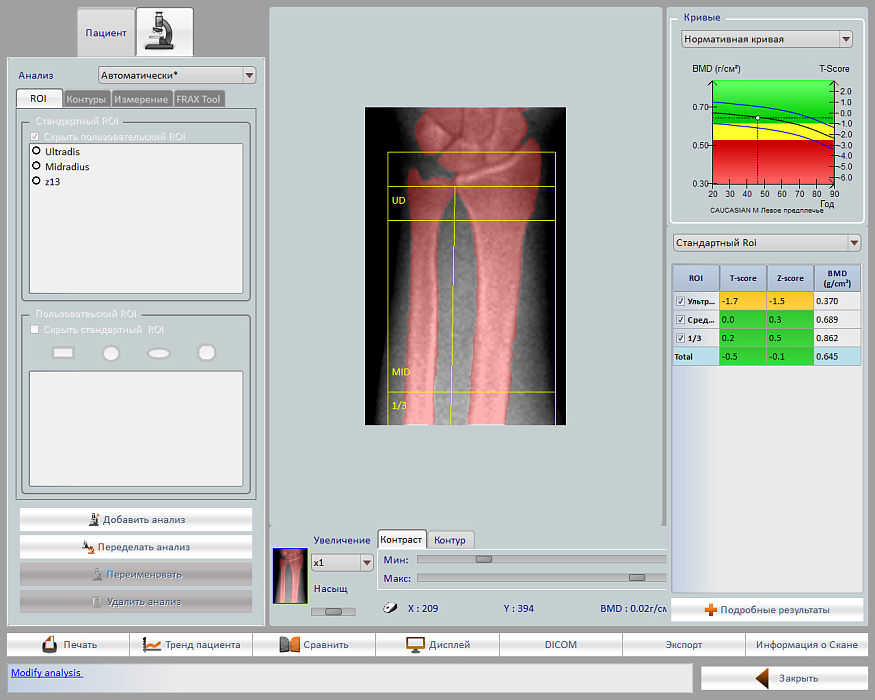Click Compare (Сравнить) book icon button

click(289, 645)
